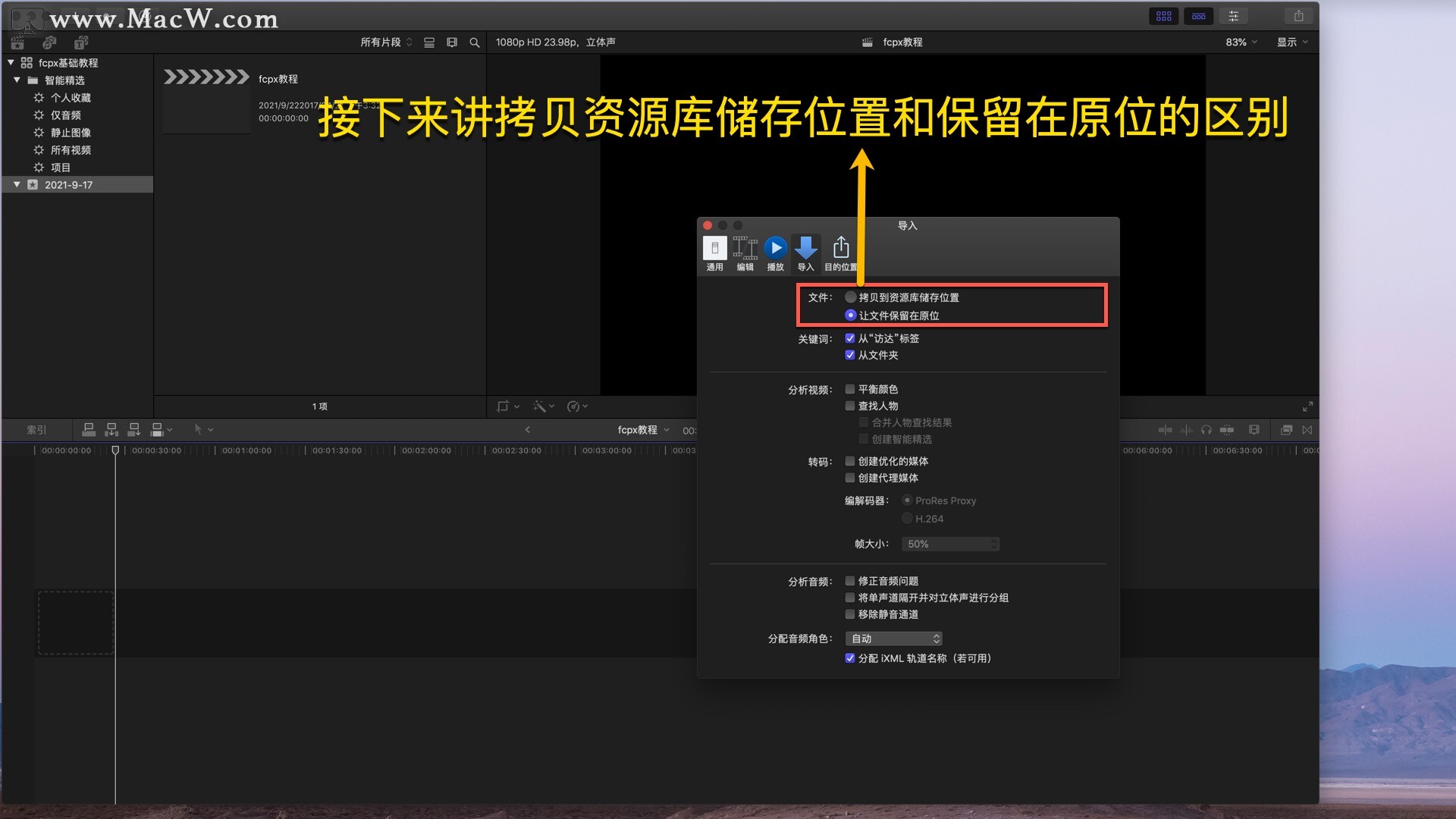Toggle the inspector sliders icon in toolbar
This screenshot has width=1456, height=819.
1234,16
